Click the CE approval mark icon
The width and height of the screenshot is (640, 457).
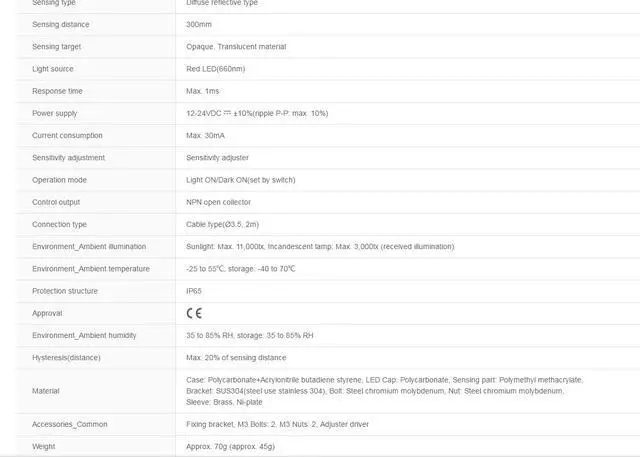coord(194,313)
